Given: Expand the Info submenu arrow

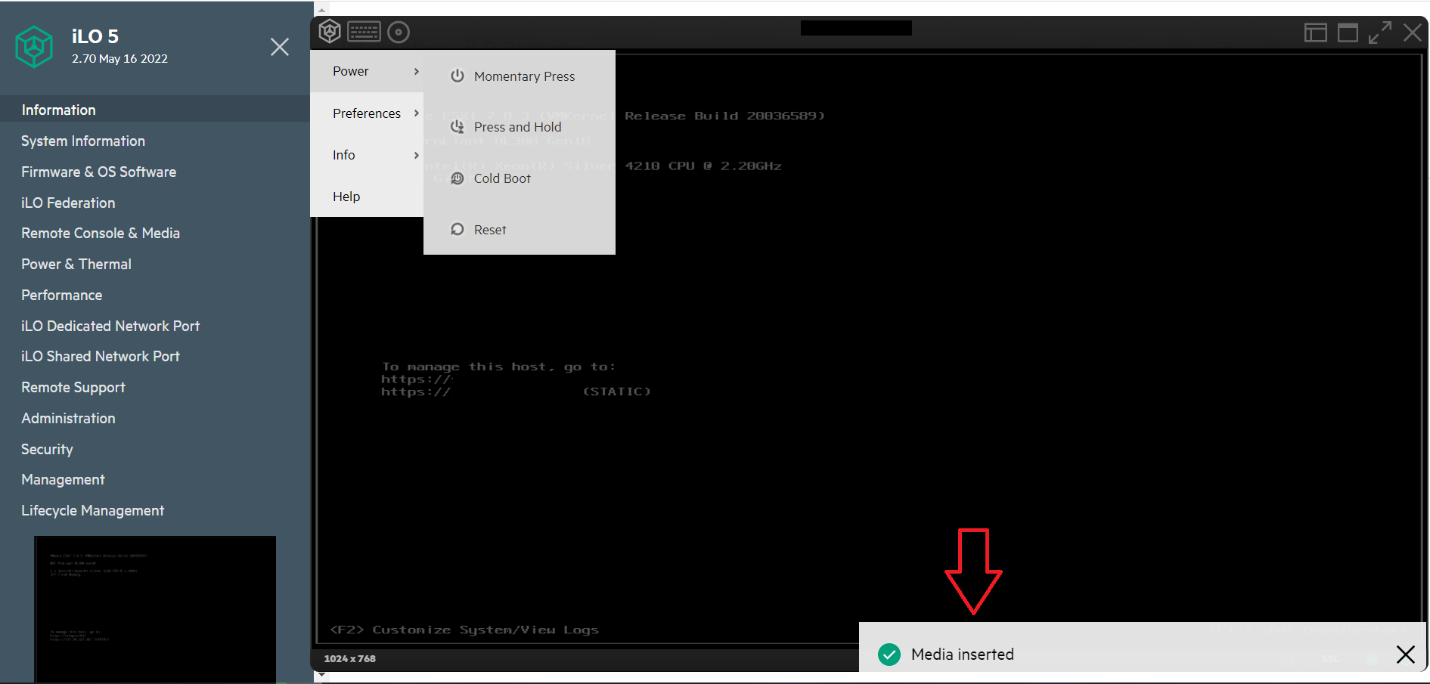Looking at the screenshot, I should [x=416, y=155].
